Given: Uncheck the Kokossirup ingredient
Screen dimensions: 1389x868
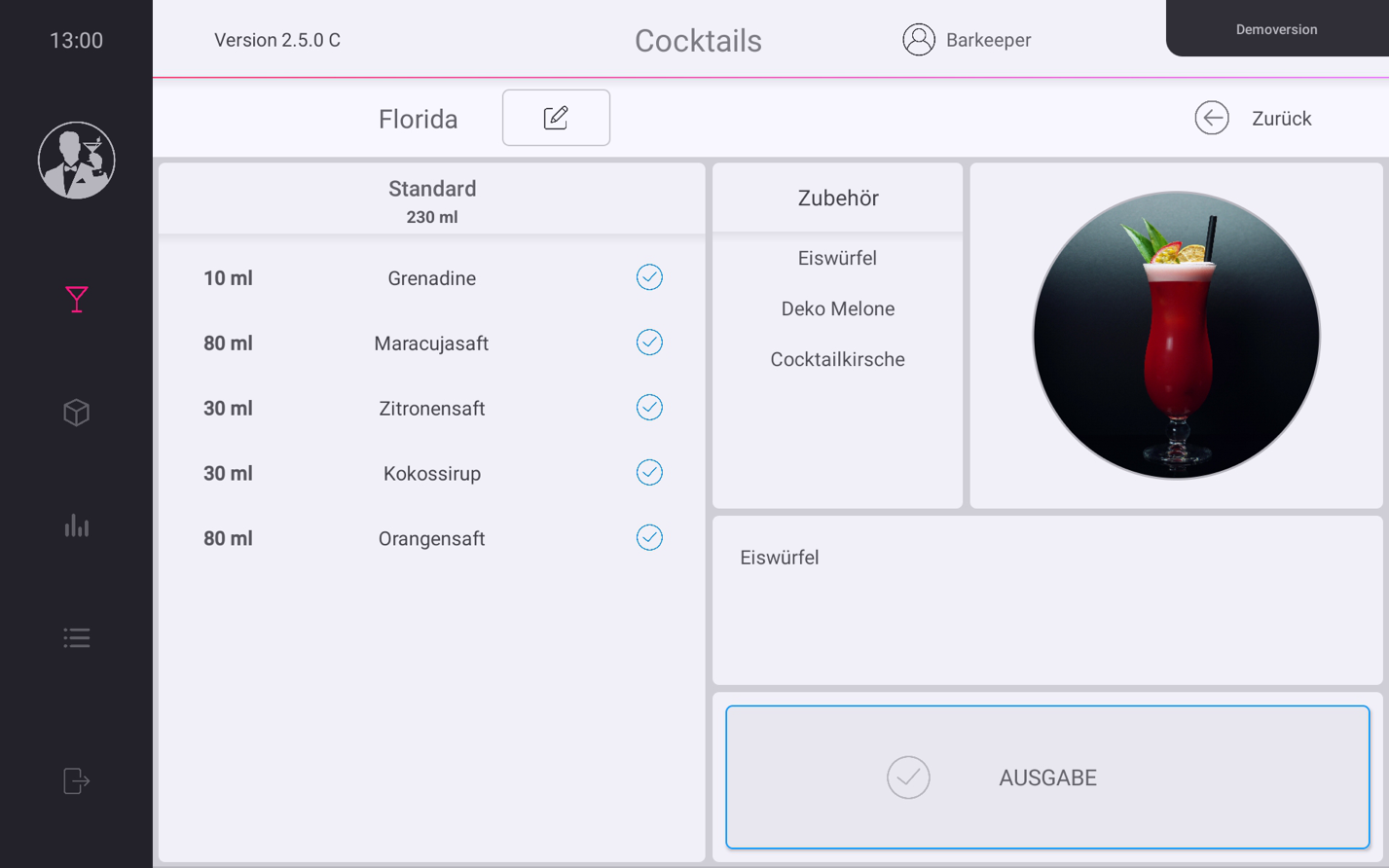Looking at the screenshot, I should 649,473.
